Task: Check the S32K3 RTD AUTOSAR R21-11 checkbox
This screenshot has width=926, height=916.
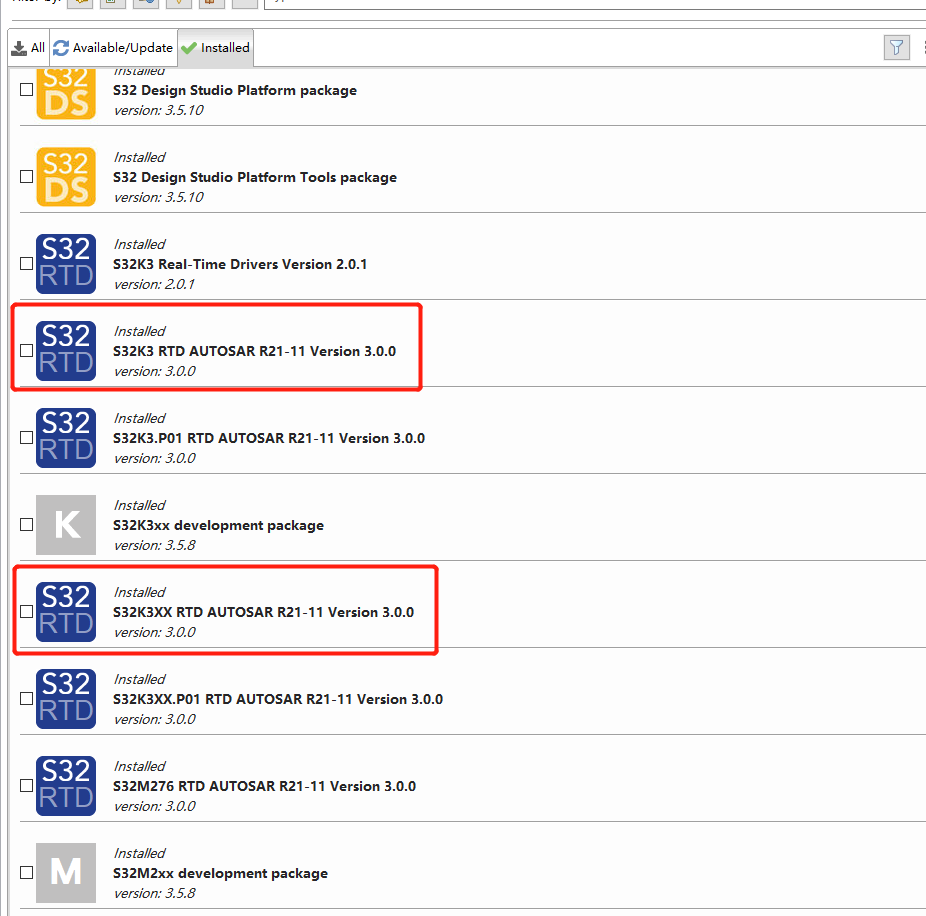Action: tap(26, 350)
